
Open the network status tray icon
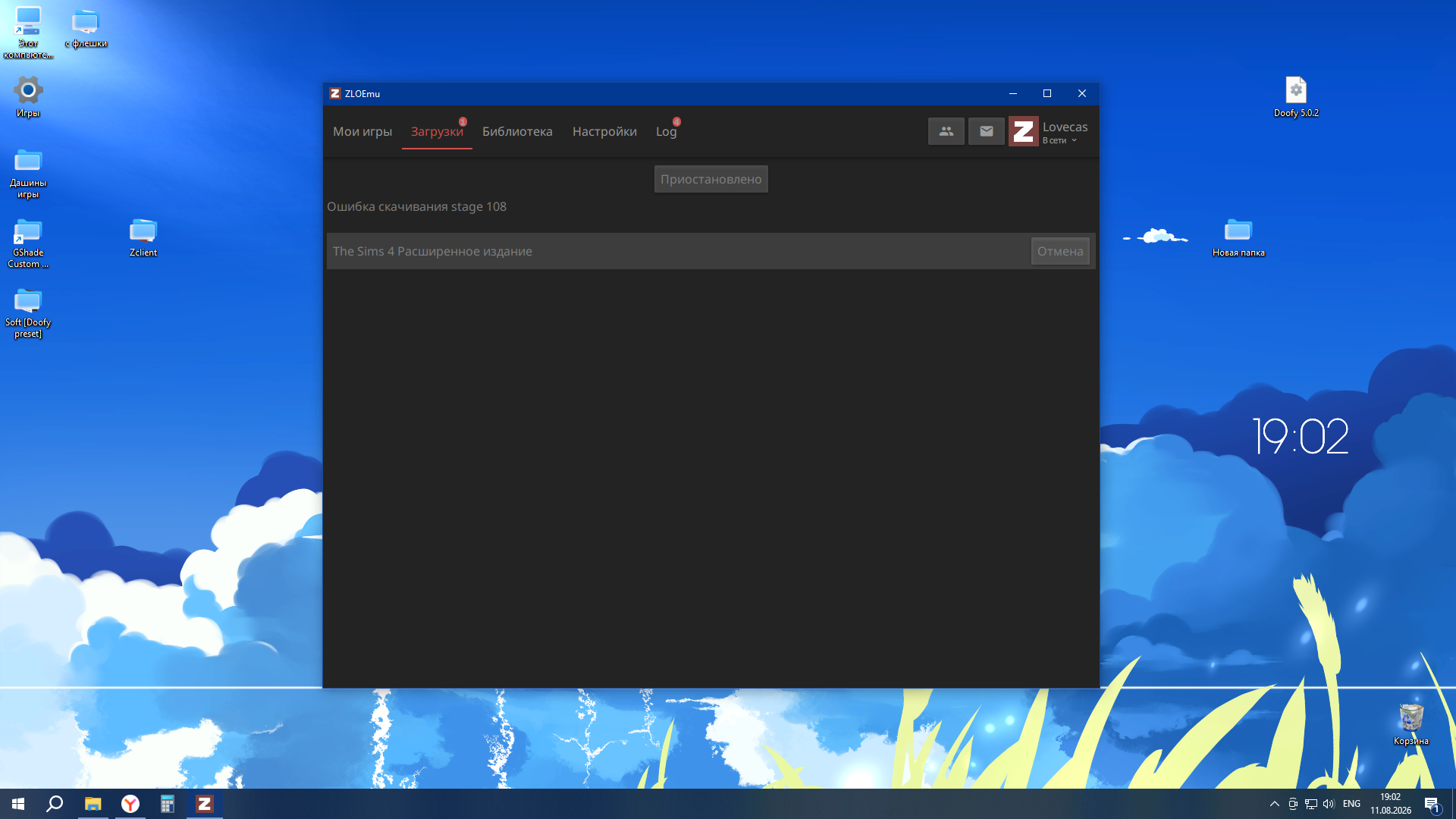[x=1311, y=804]
